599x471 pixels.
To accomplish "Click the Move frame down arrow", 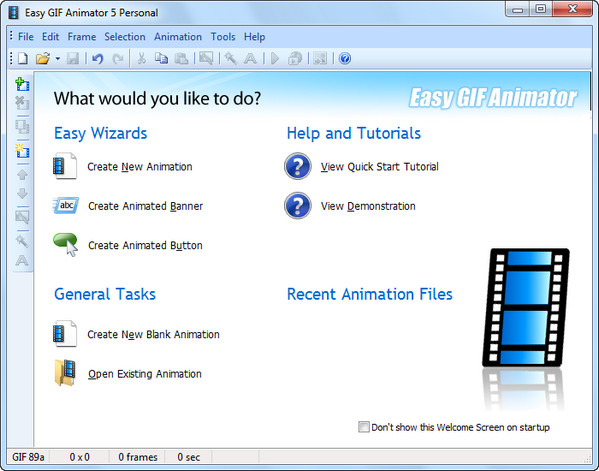I will (22, 193).
